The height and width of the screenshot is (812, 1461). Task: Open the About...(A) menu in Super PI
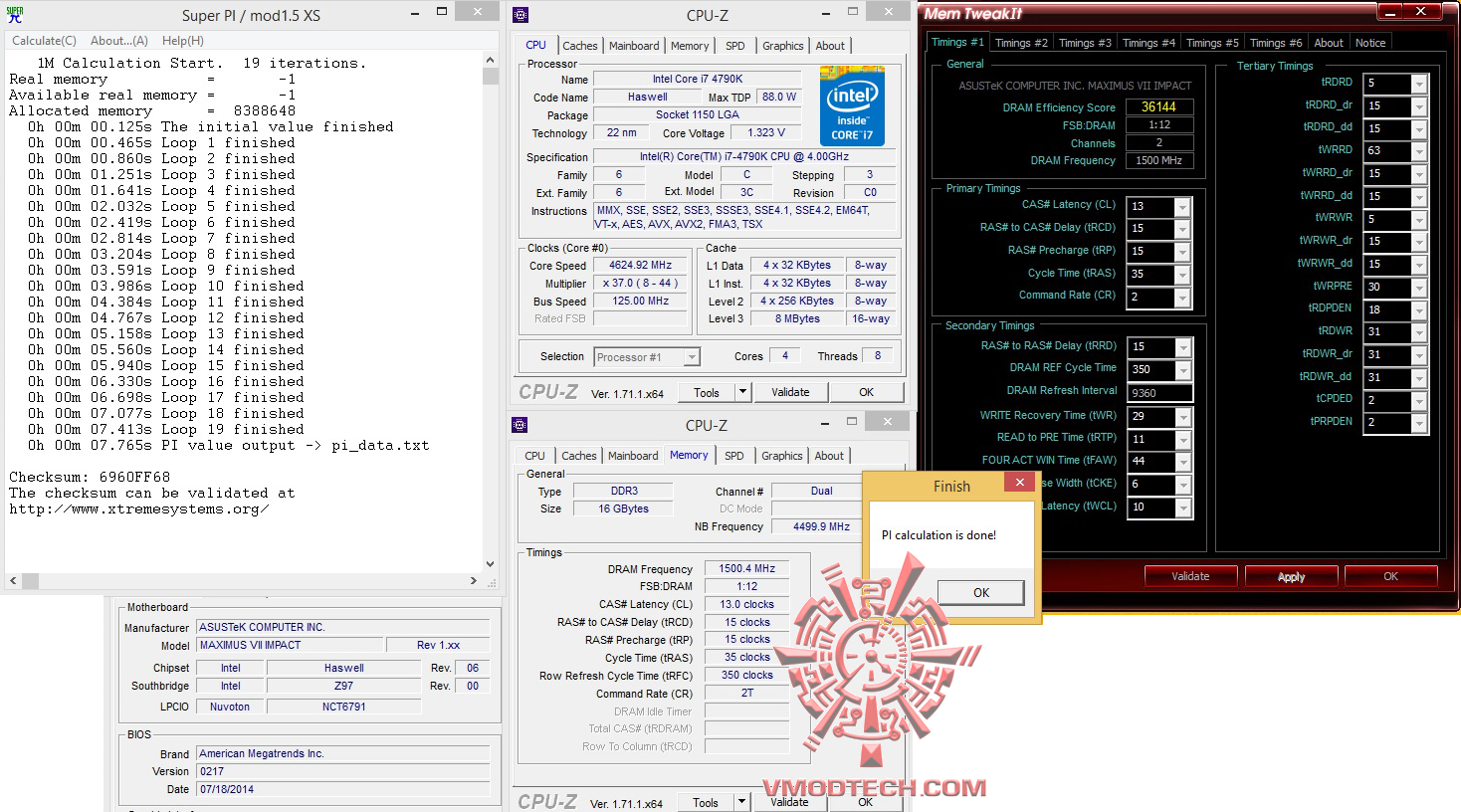click(x=119, y=41)
